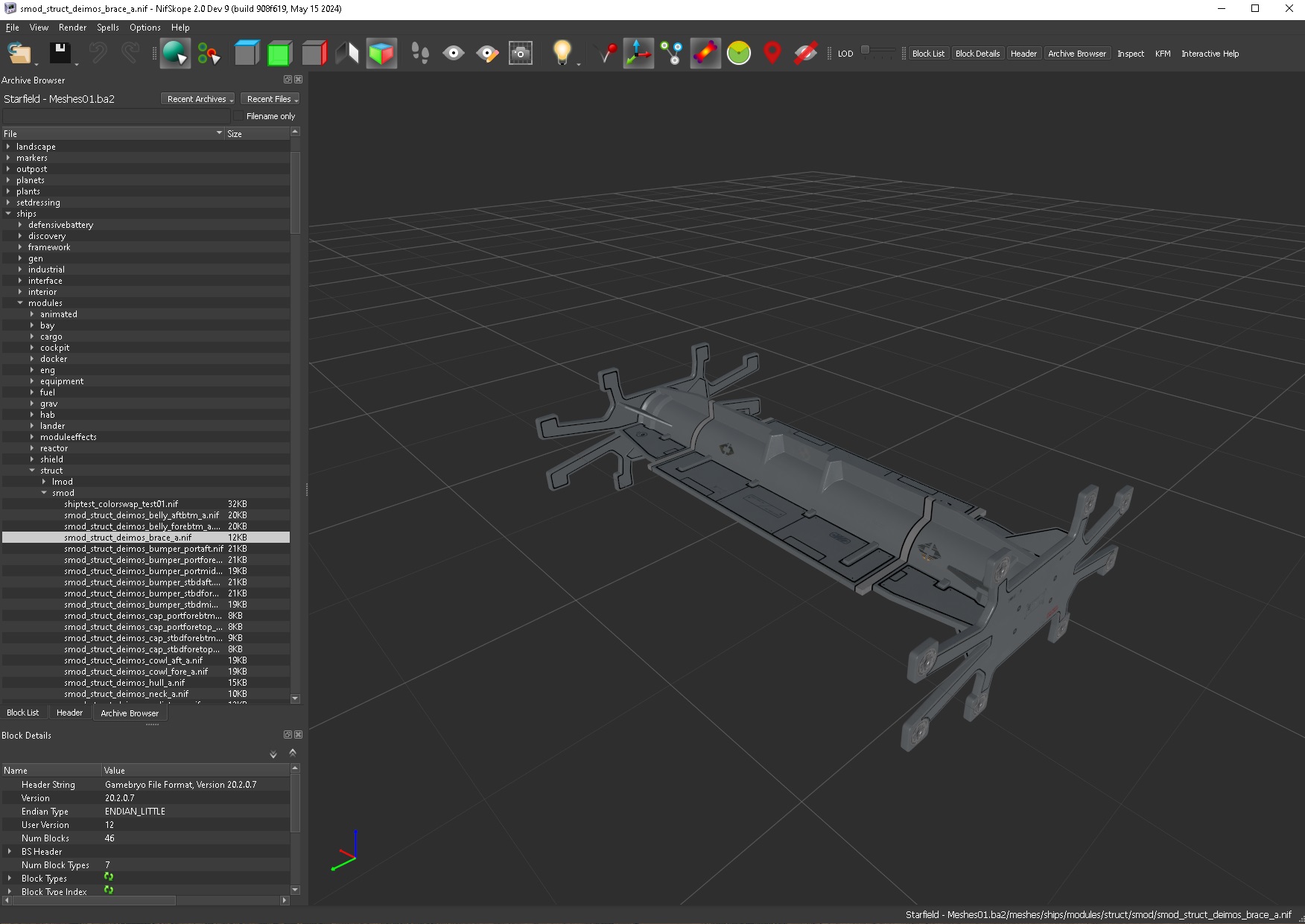Click the green circle toolbar icon
This screenshot has width=1305, height=924.
pyautogui.click(x=739, y=54)
